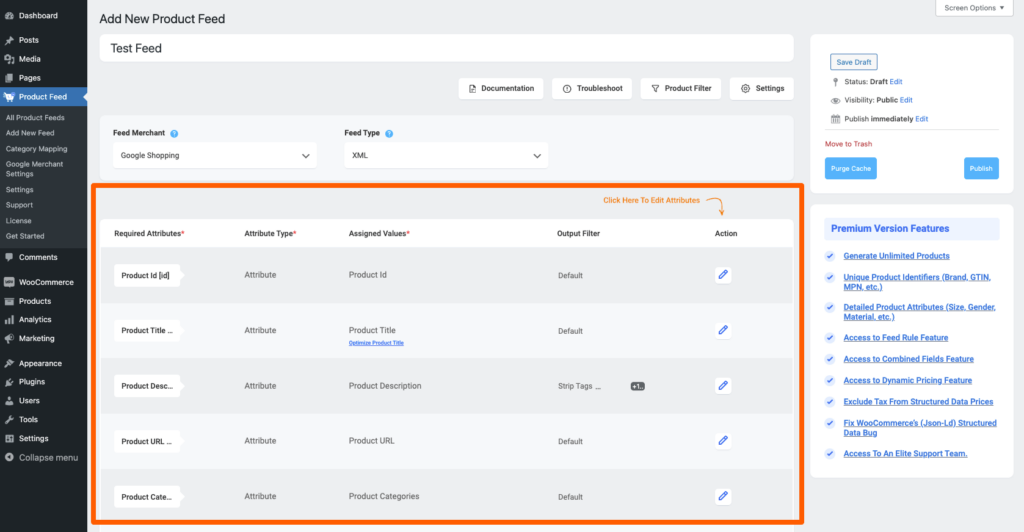1024x532 pixels.
Task: Click the Appearance brush icon
Action: coord(9,364)
